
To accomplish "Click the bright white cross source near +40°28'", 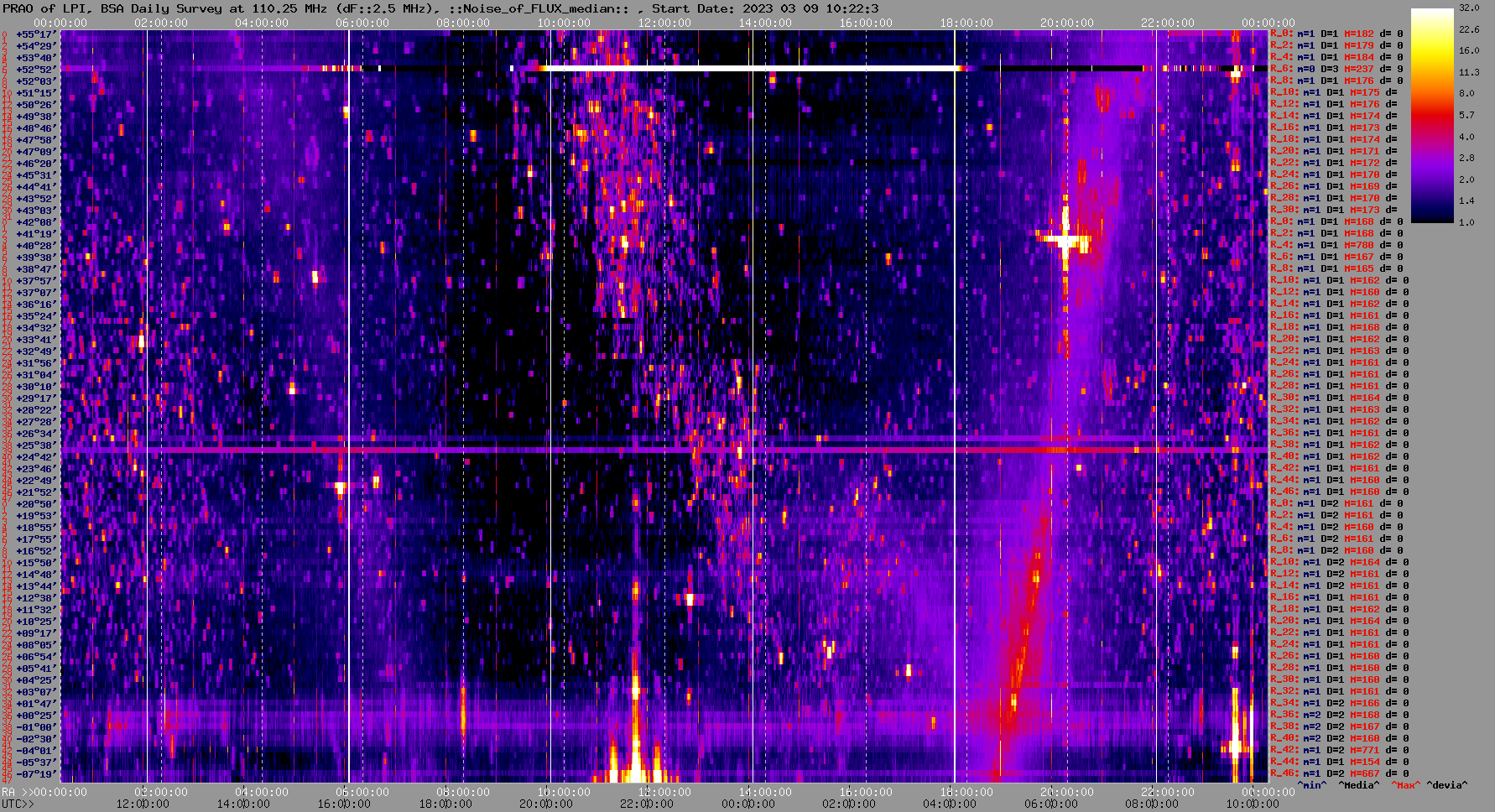I will point(1065,241).
